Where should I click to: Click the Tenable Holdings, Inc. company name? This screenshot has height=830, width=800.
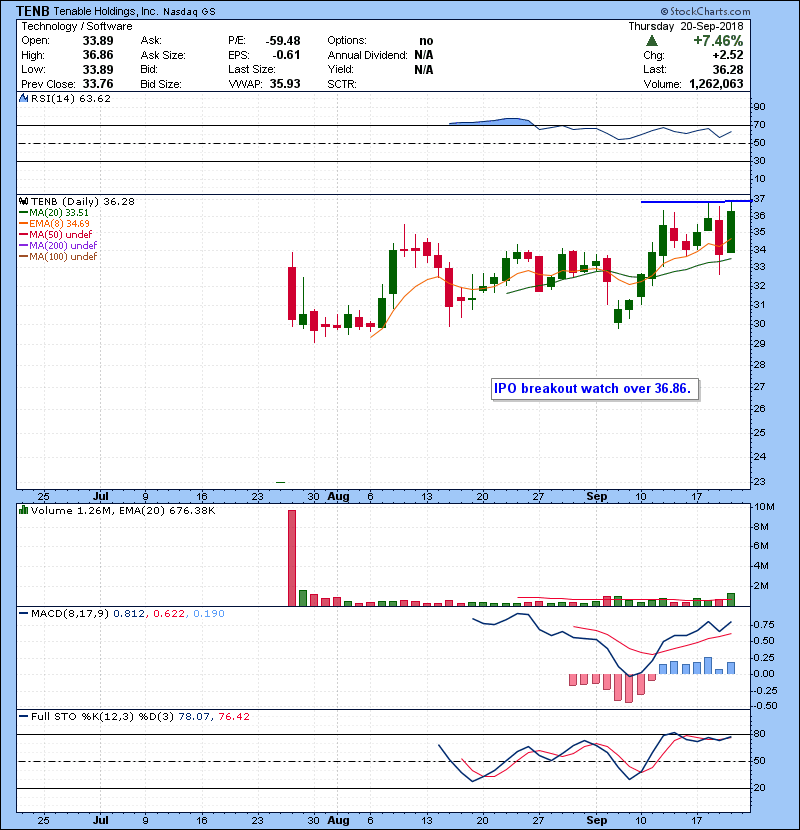point(106,11)
